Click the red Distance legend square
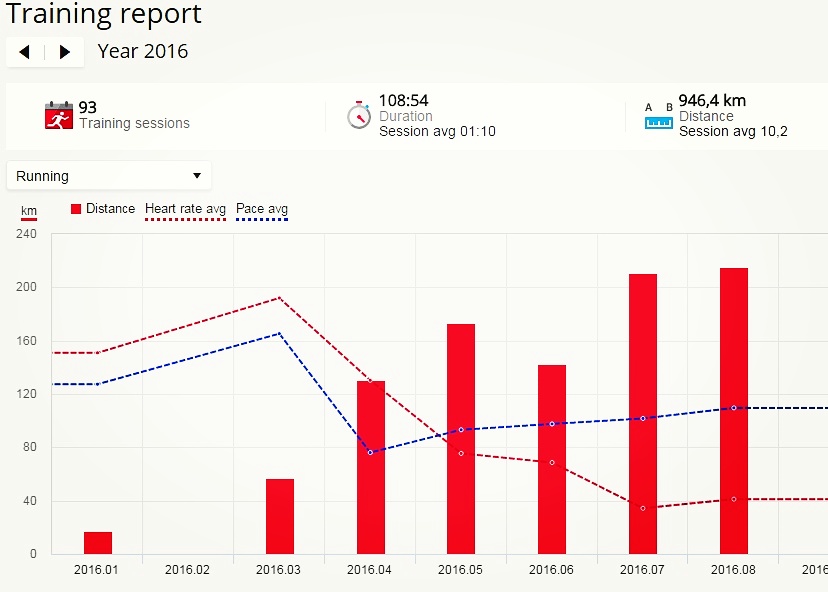This screenshot has width=828, height=592. (x=76, y=209)
